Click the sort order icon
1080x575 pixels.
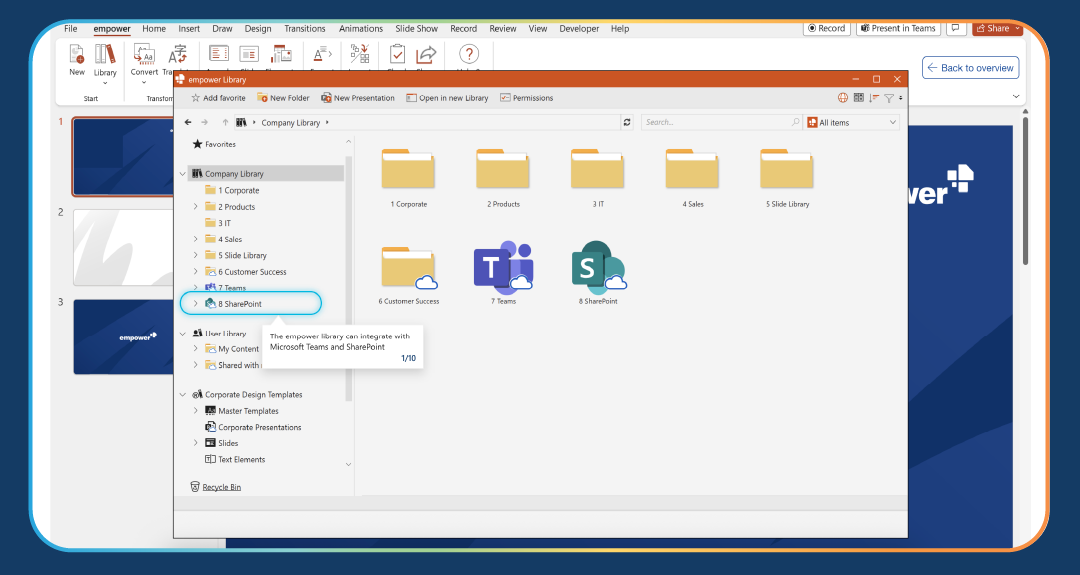[x=873, y=98]
